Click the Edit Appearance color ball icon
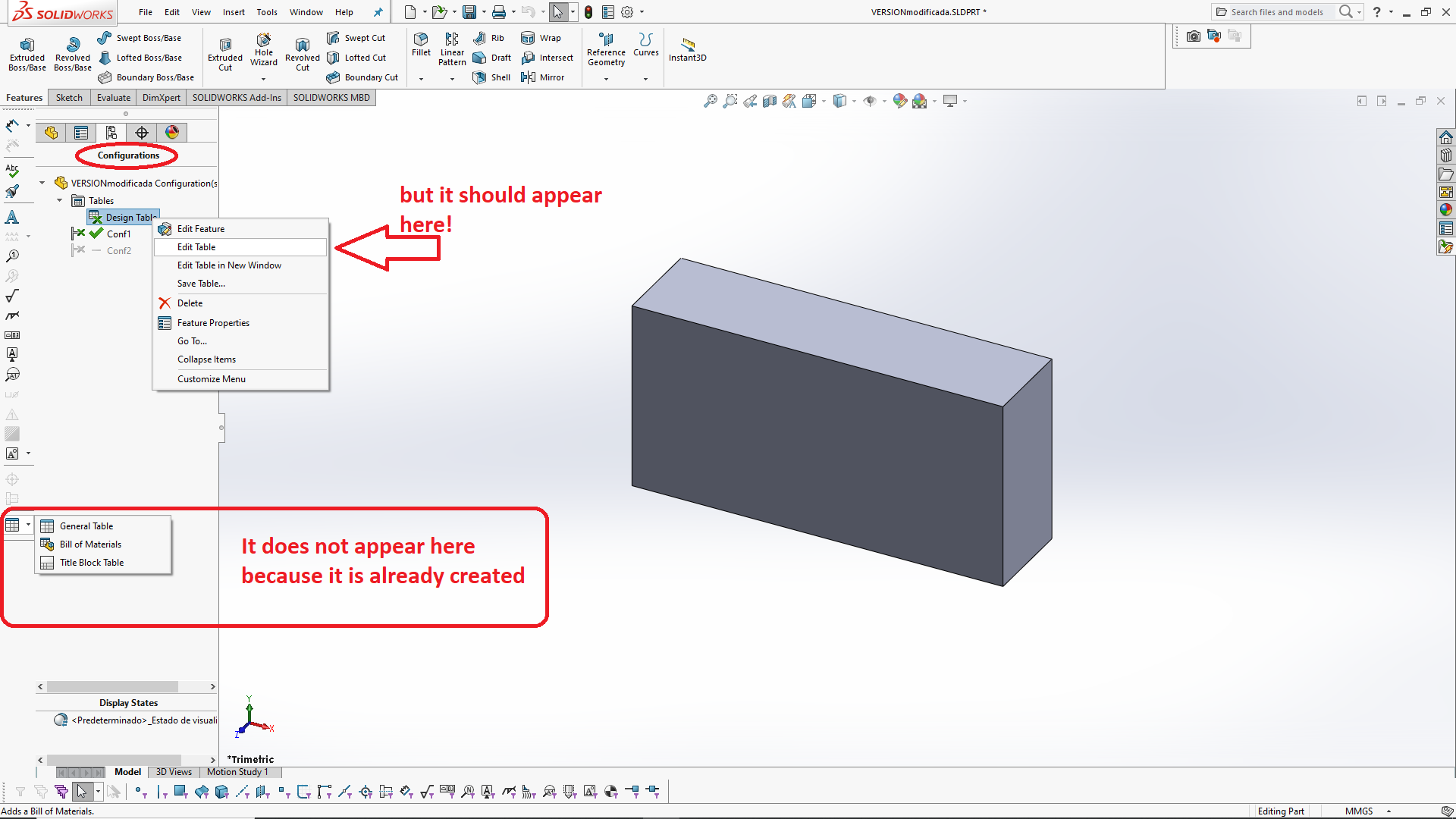The height and width of the screenshot is (819, 1456). [899, 101]
